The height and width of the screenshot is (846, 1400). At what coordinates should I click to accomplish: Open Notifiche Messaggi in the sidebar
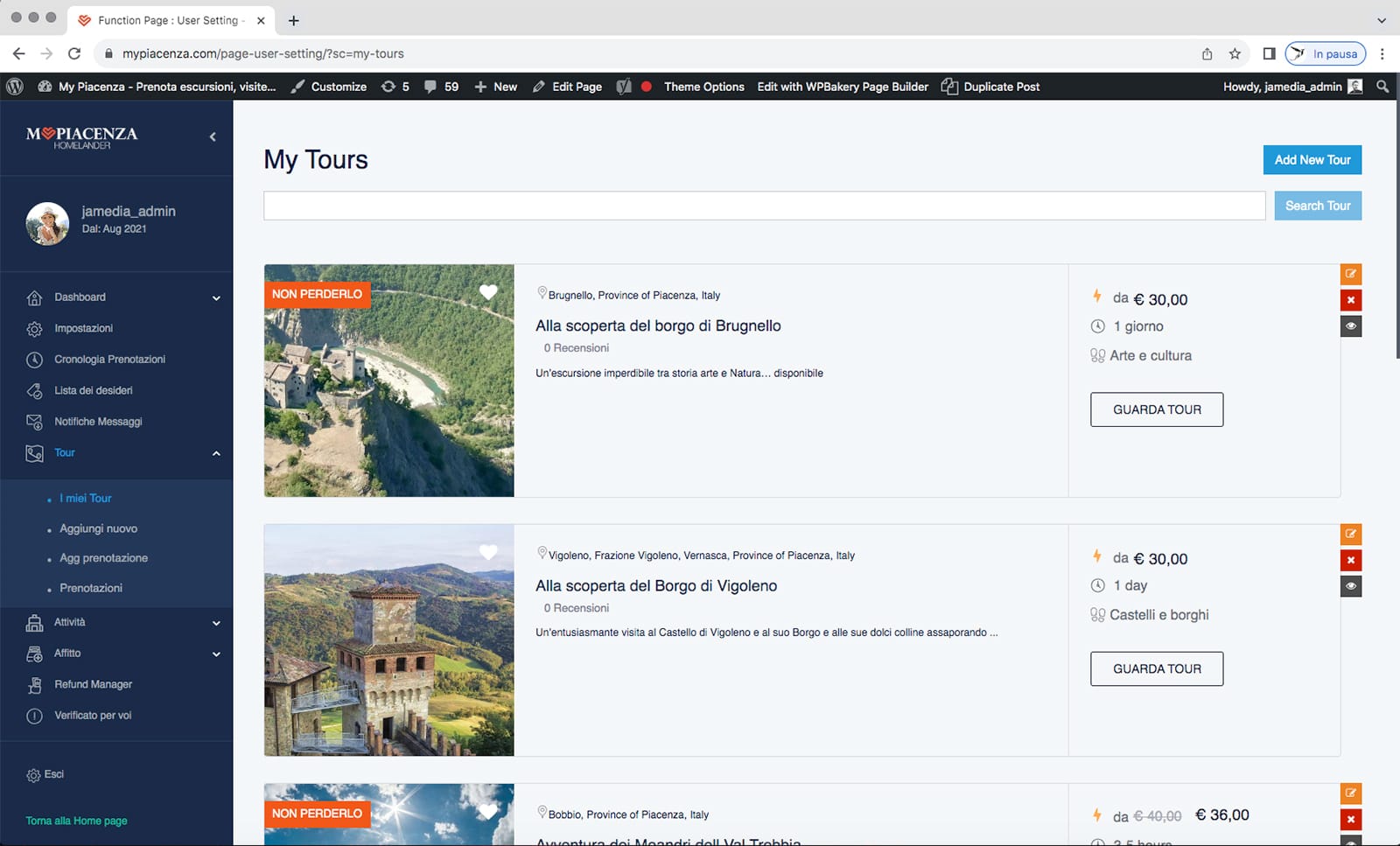(x=98, y=422)
